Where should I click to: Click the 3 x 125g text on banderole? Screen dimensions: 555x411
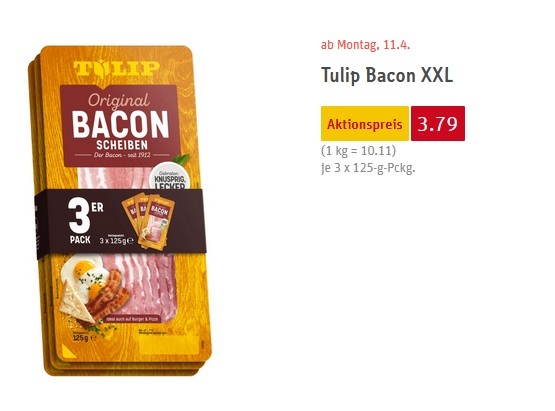[x=116, y=241]
